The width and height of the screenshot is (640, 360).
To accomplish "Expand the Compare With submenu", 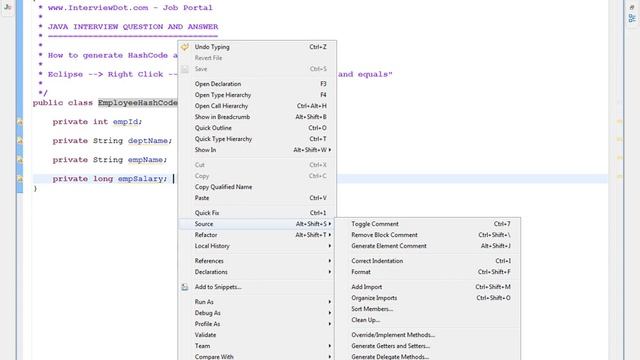I will (x=257, y=356).
